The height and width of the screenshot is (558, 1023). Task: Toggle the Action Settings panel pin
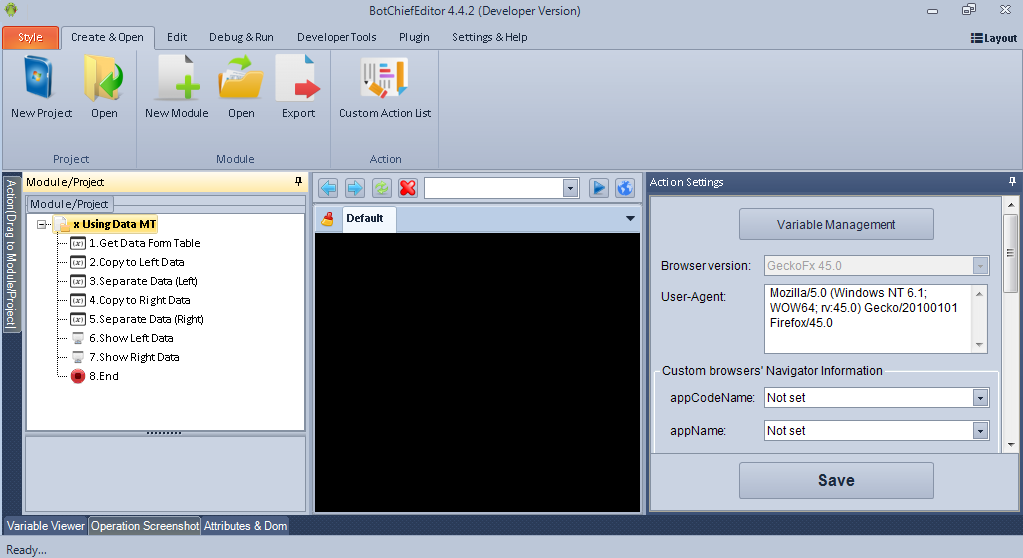1012,182
